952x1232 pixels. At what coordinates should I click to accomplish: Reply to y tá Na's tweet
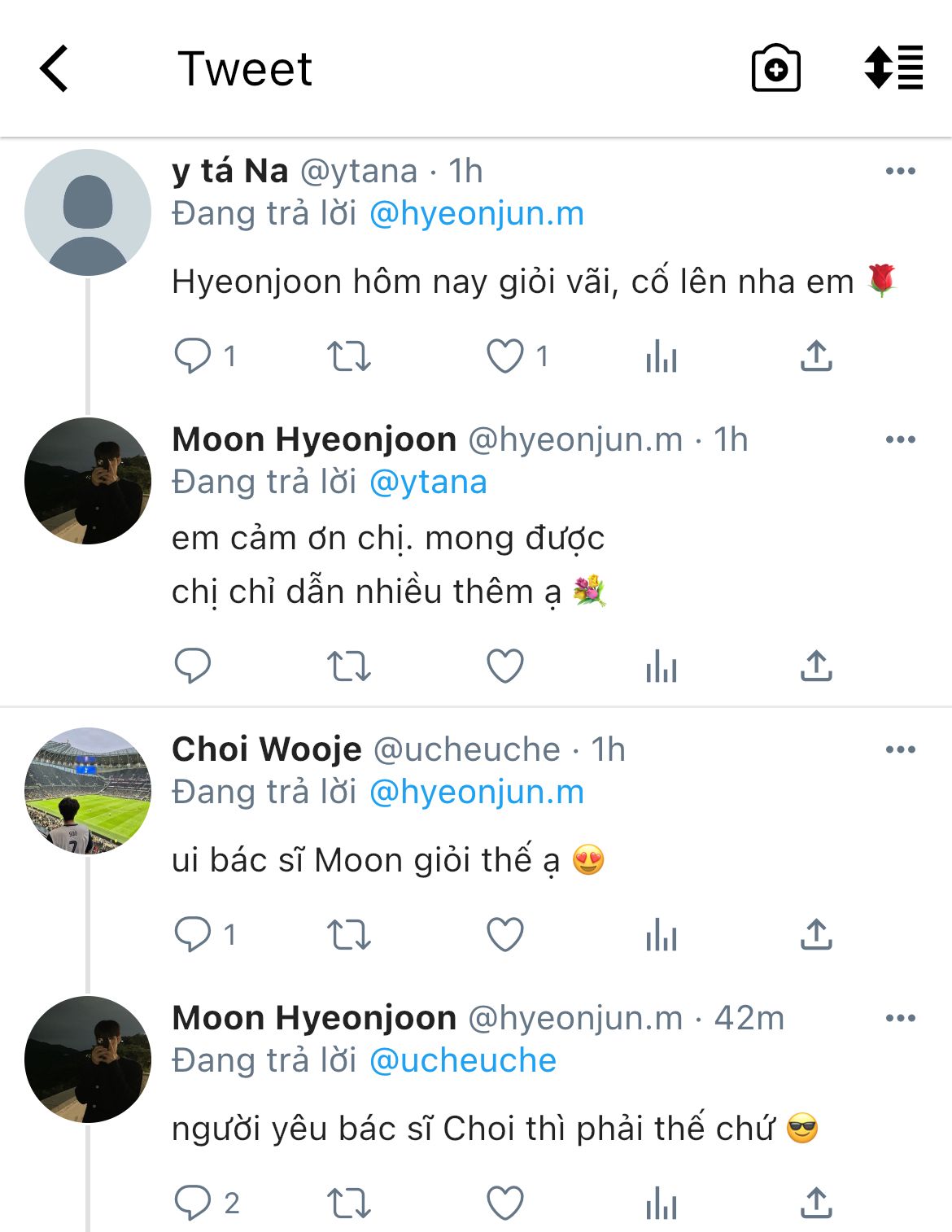pos(193,356)
